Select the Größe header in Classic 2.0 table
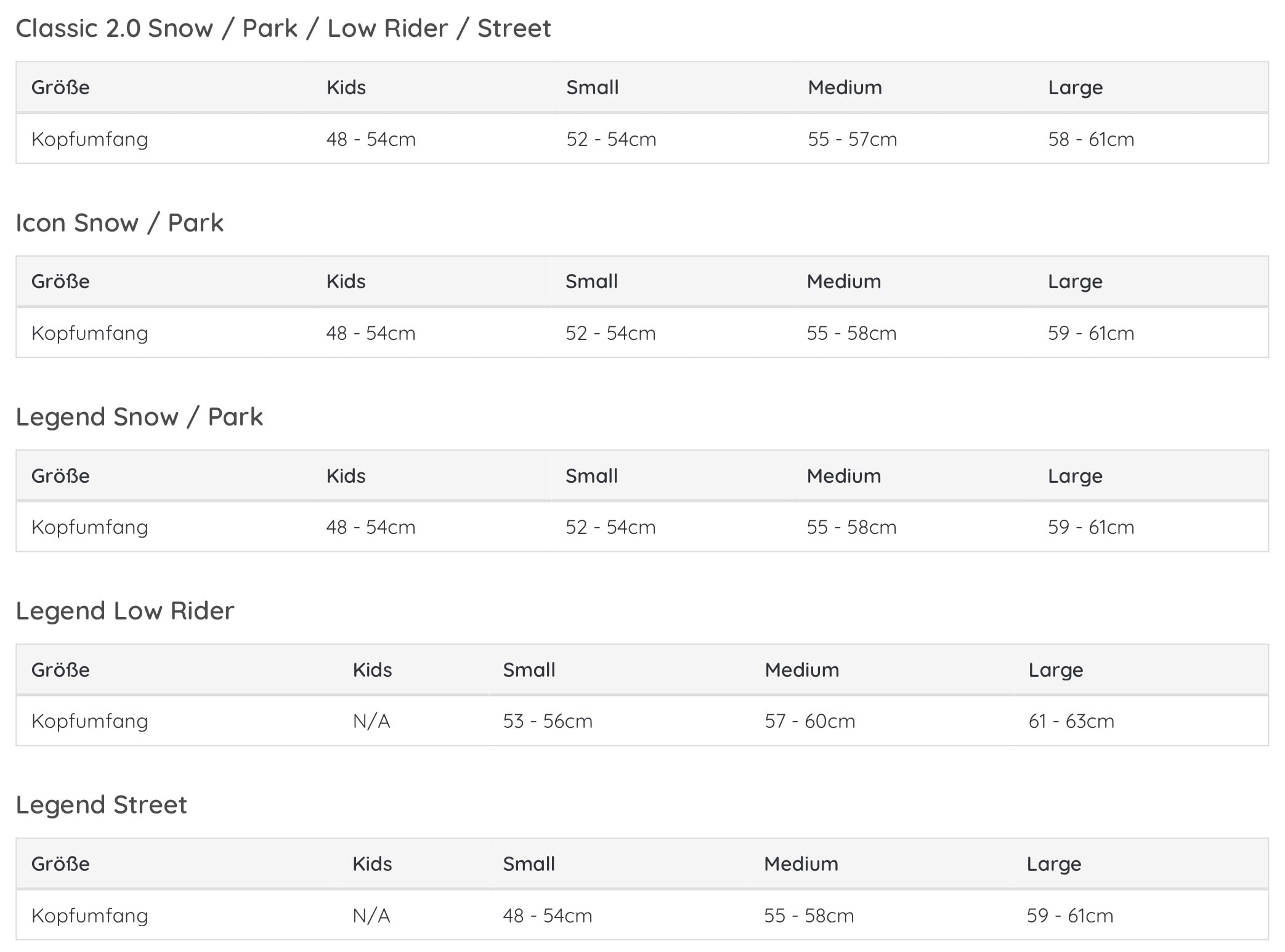 coord(60,87)
